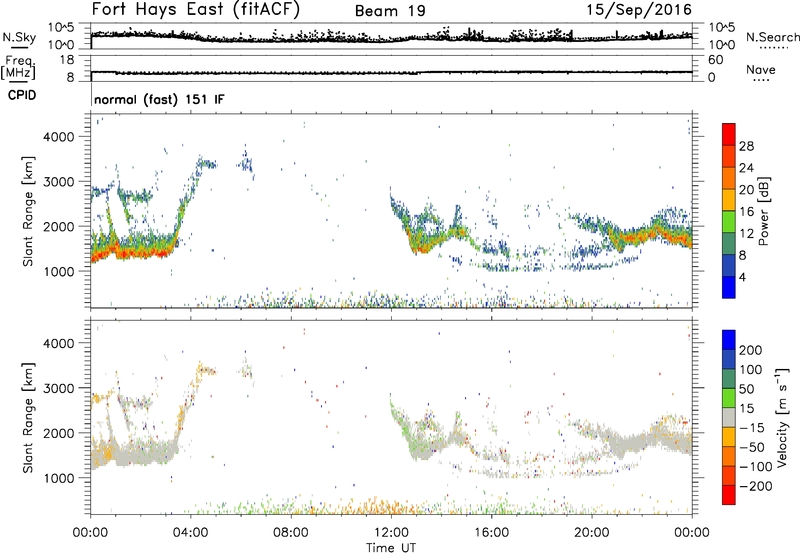Click the Velocity [m s⁻¹] colorbar label

(781, 417)
